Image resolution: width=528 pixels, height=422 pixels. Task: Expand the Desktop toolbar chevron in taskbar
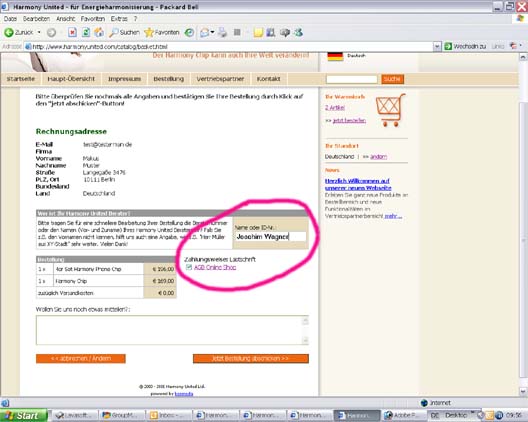coord(472,413)
